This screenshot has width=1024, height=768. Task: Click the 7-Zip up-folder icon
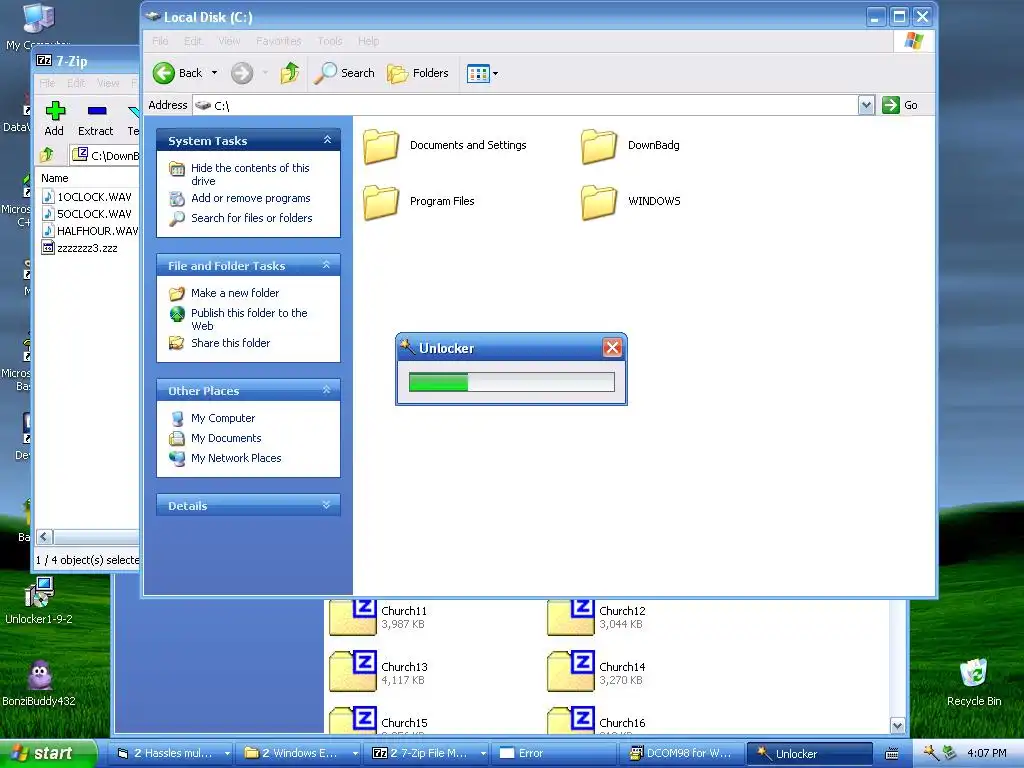[x=47, y=155]
